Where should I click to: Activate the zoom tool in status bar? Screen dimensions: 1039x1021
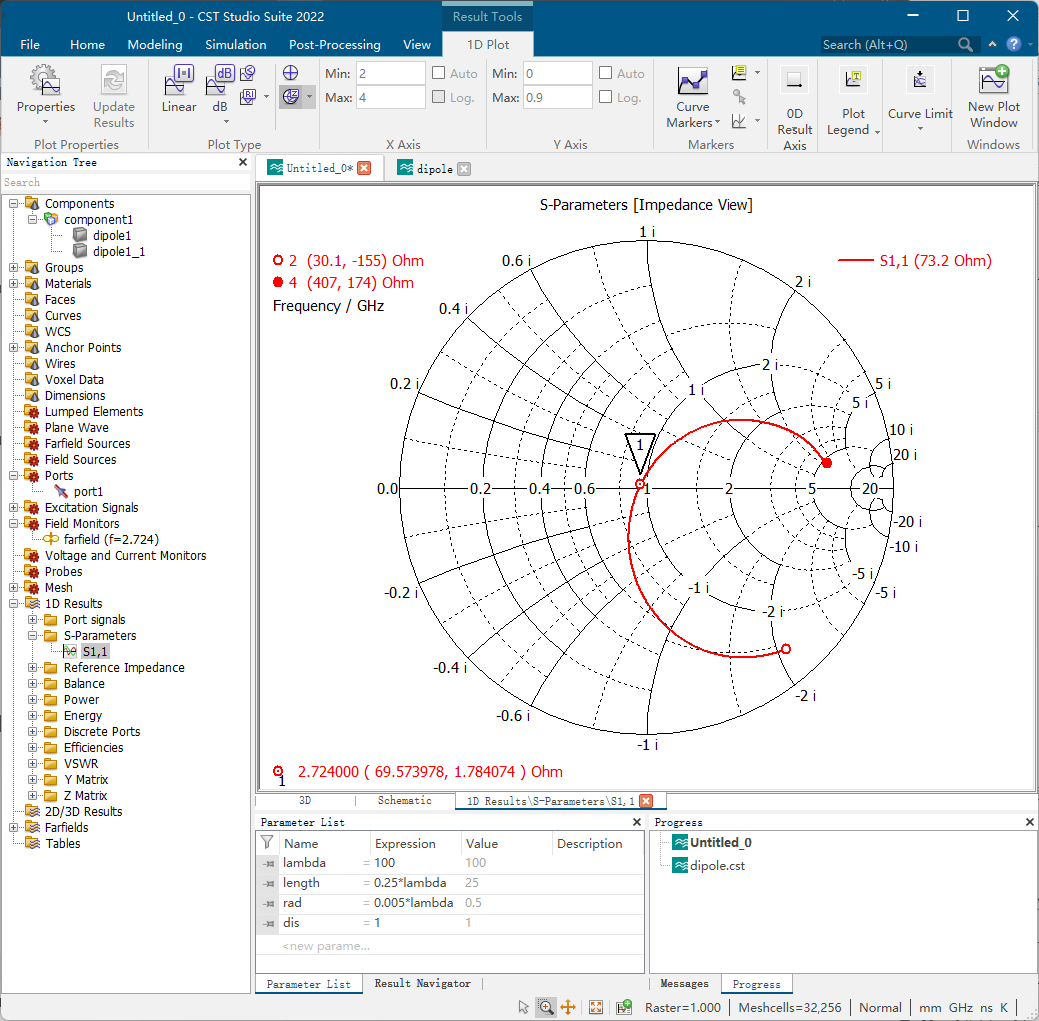pos(545,1007)
